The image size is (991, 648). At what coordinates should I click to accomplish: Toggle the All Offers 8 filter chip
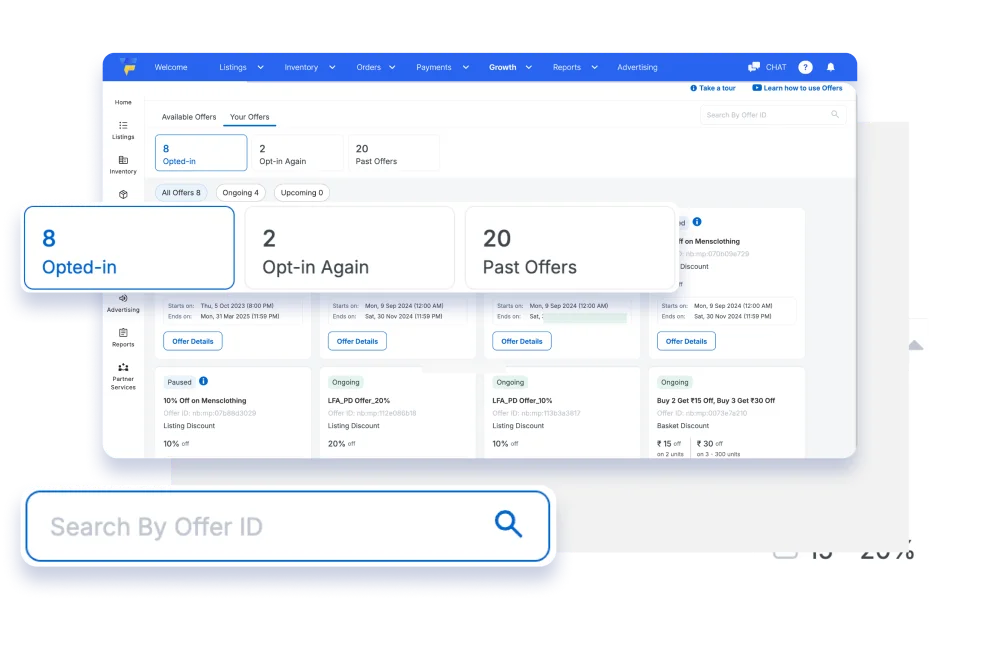[180, 192]
